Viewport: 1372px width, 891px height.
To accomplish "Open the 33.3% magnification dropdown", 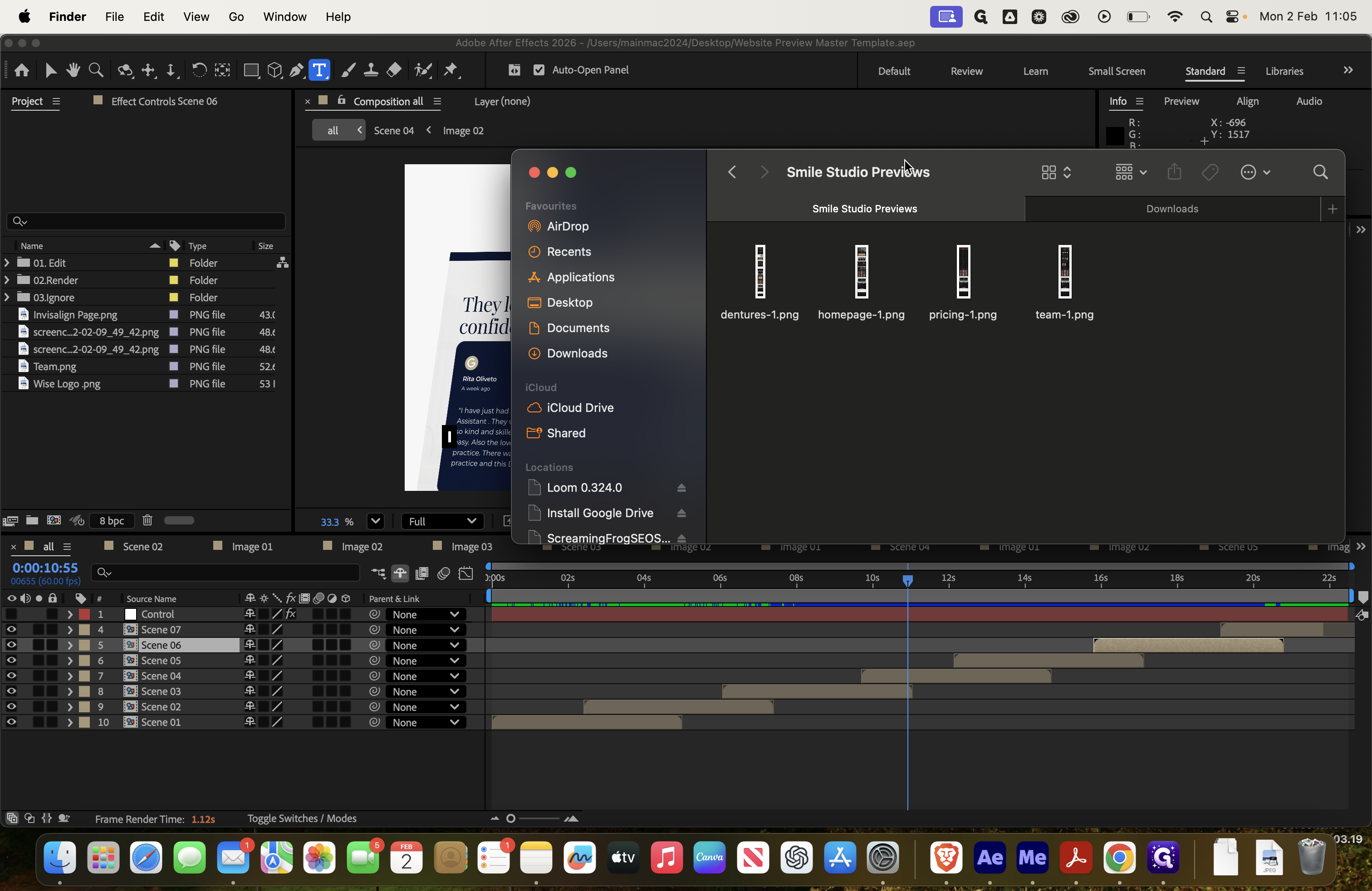I will point(375,521).
